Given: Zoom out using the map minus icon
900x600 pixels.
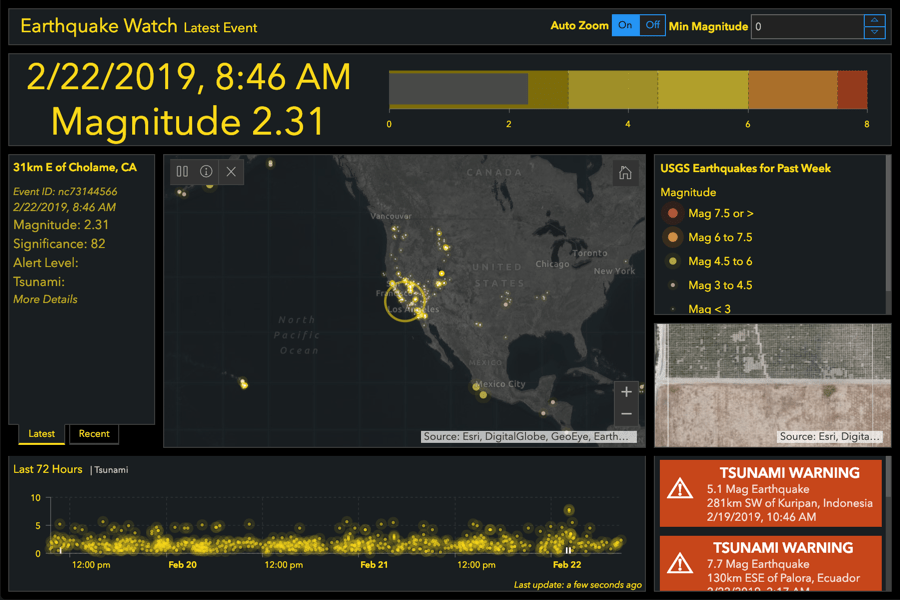Looking at the screenshot, I should (626, 413).
